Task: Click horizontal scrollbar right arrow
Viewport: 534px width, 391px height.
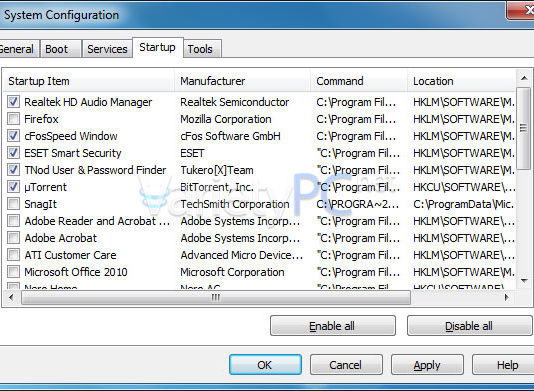Action: 507,297
